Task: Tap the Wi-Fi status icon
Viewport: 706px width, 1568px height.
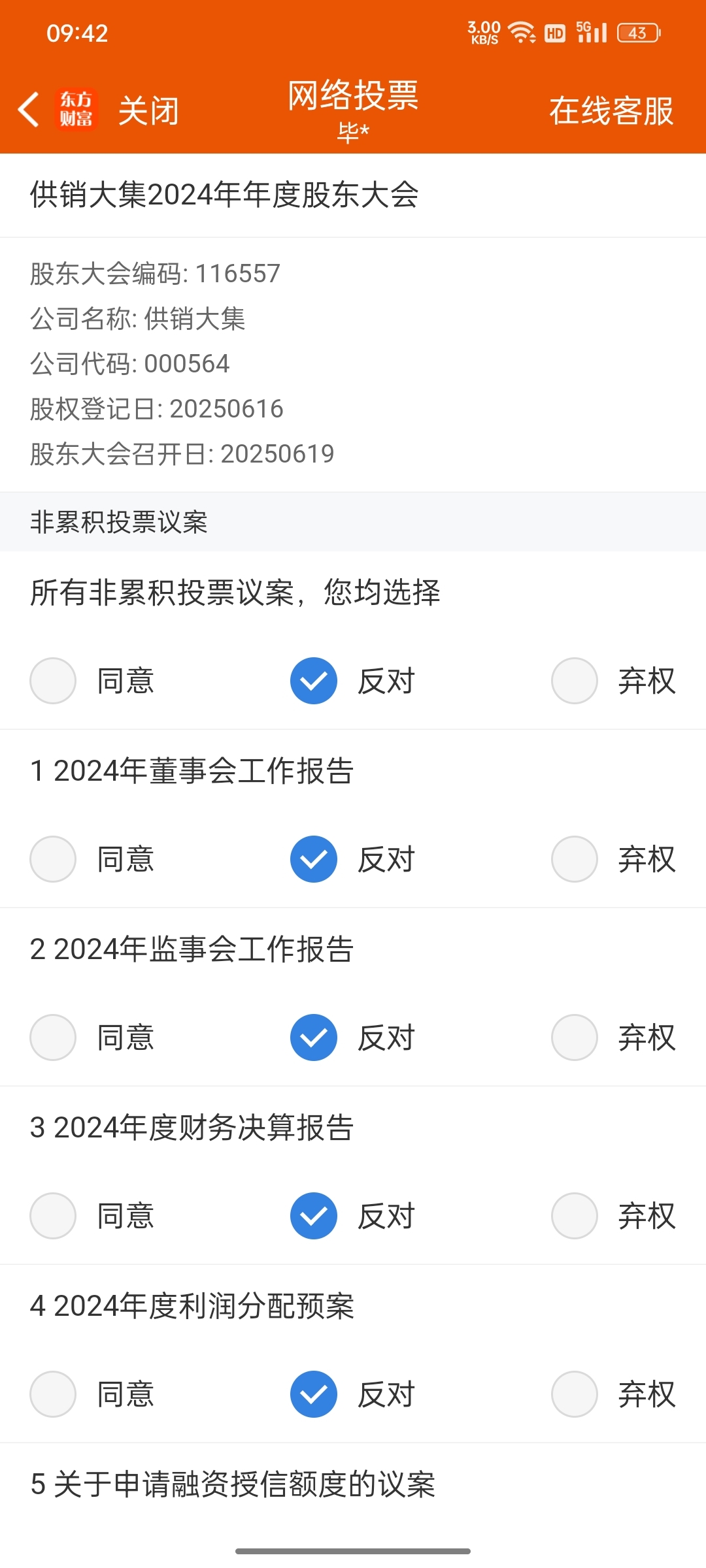Action: [x=522, y=32]
